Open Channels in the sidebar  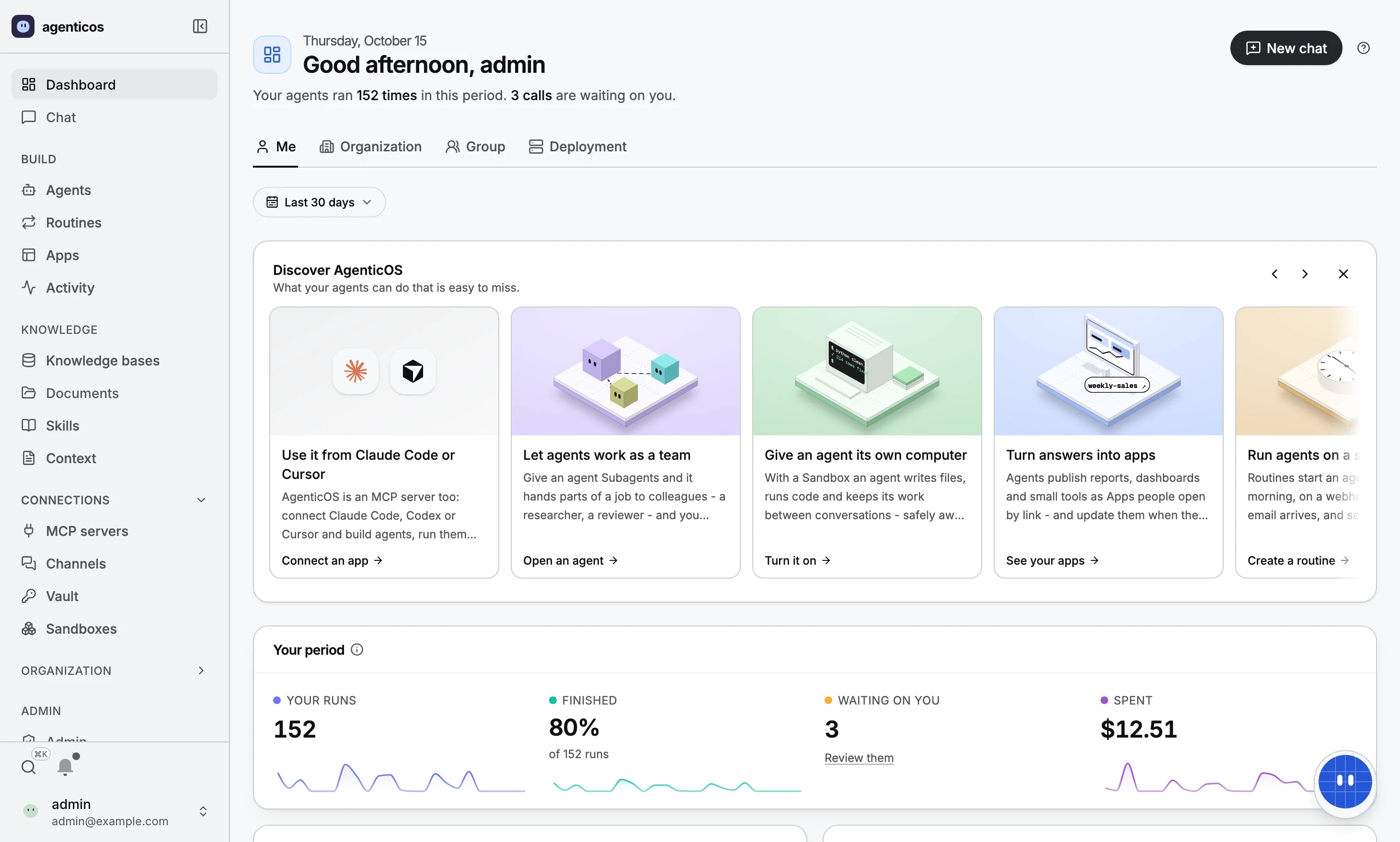point(114,563)
